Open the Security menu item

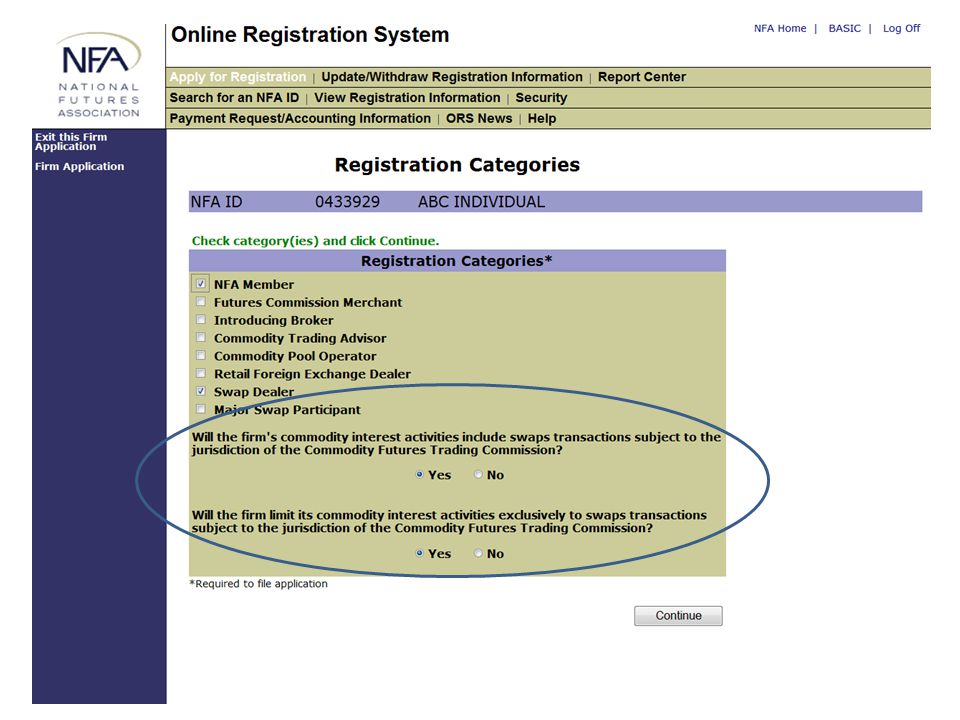tap(541, 98)
